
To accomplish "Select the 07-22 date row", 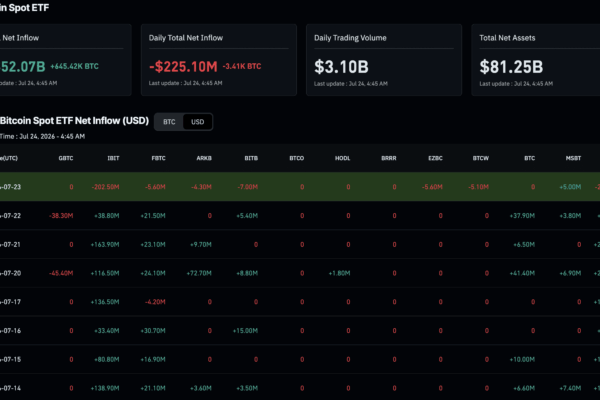I will (300, 216).
